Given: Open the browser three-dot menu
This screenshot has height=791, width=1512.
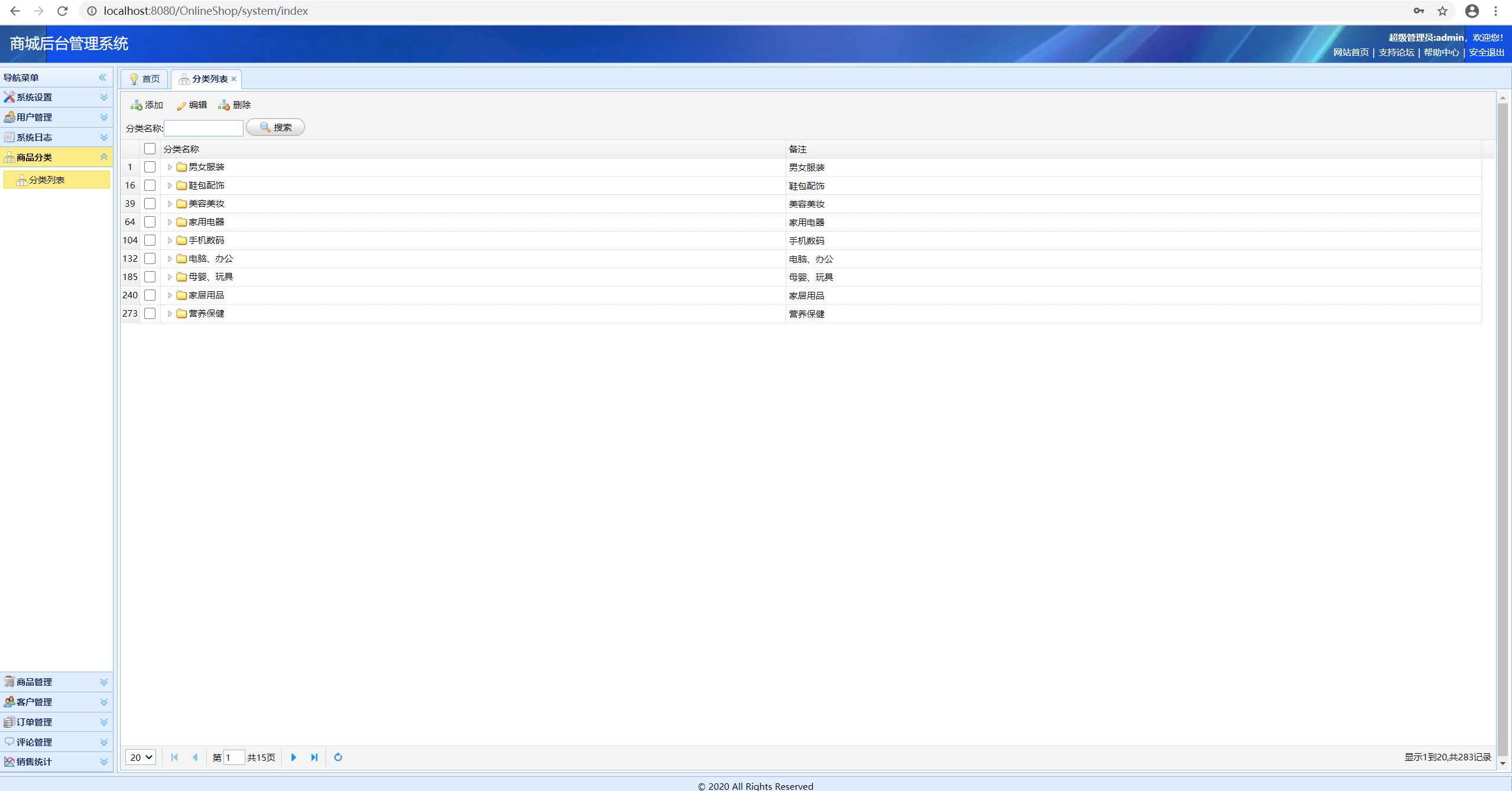Looking at the screenshot, I should 1496,11.
